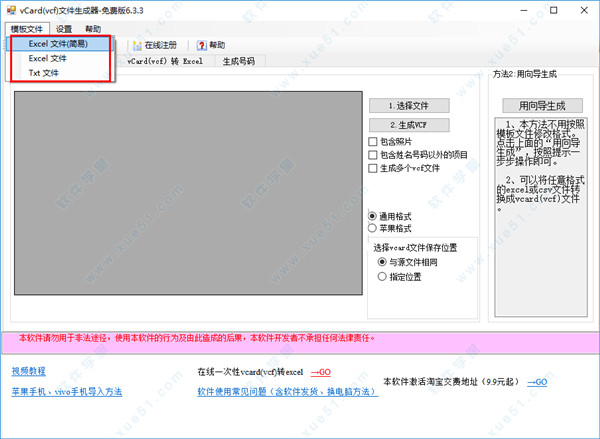
Task: Select the 通用格式 radio button
Action: 373,216
